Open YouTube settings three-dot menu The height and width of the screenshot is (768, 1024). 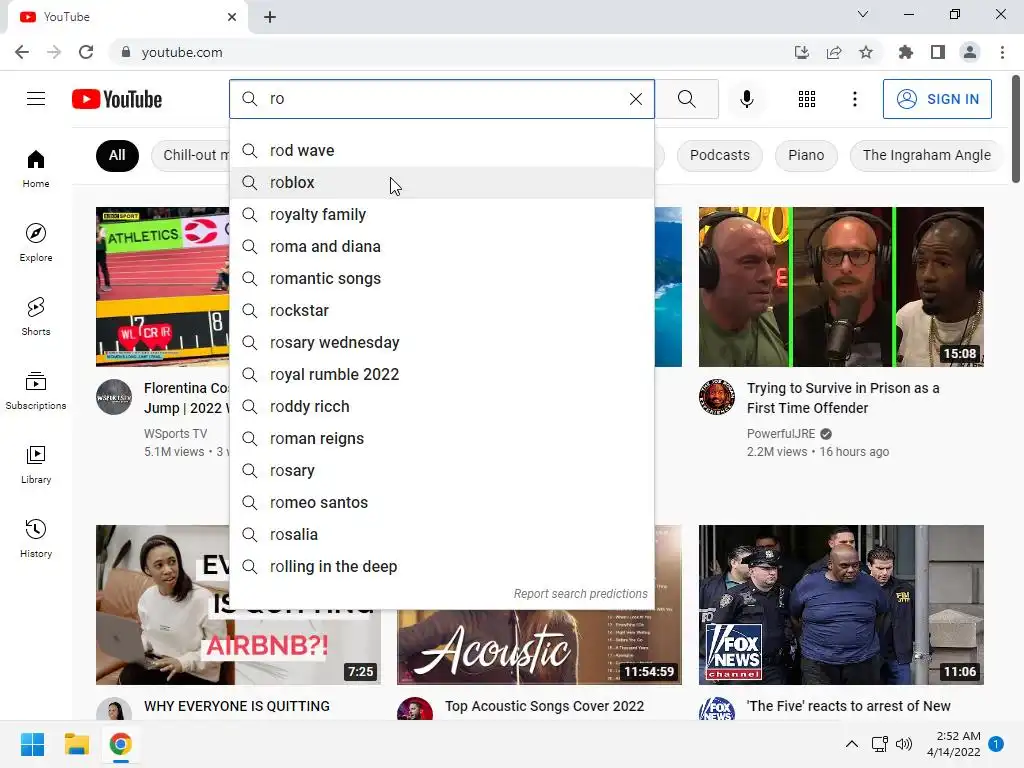854,99
